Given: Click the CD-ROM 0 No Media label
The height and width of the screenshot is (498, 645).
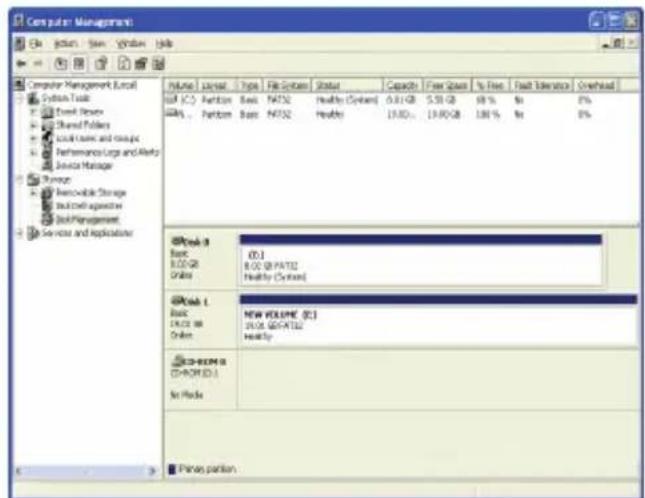Looking at the screenshot, I should (186, 395).
